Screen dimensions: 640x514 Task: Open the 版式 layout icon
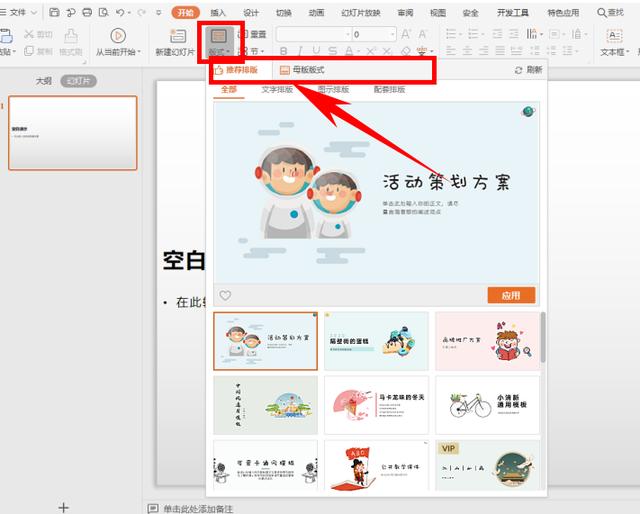click(x=219, y=36)
